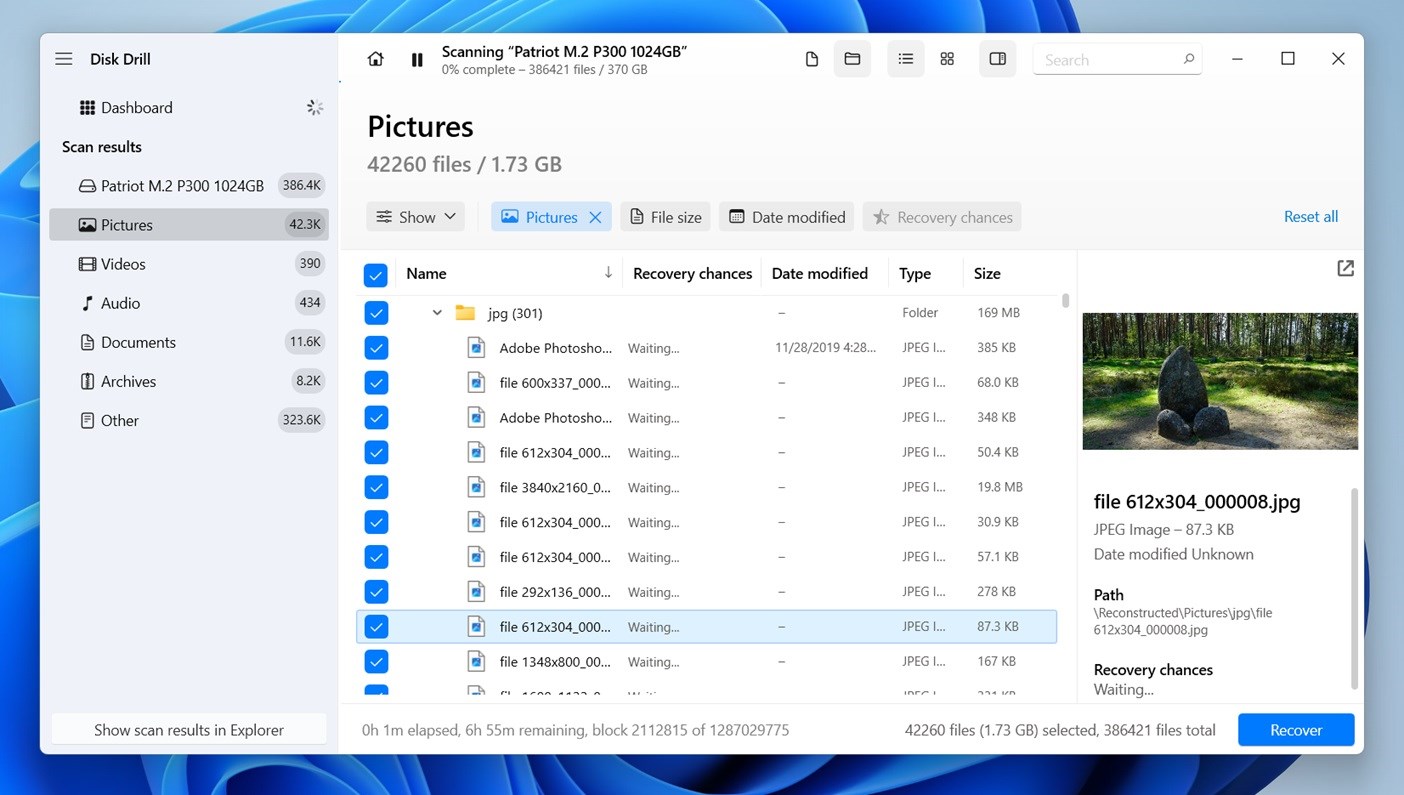Screen dimensions: 1404x795
Task: Click the file 612x304_000008.jpg preview title
Action: pyautogui.click(x=1197, y=502)
